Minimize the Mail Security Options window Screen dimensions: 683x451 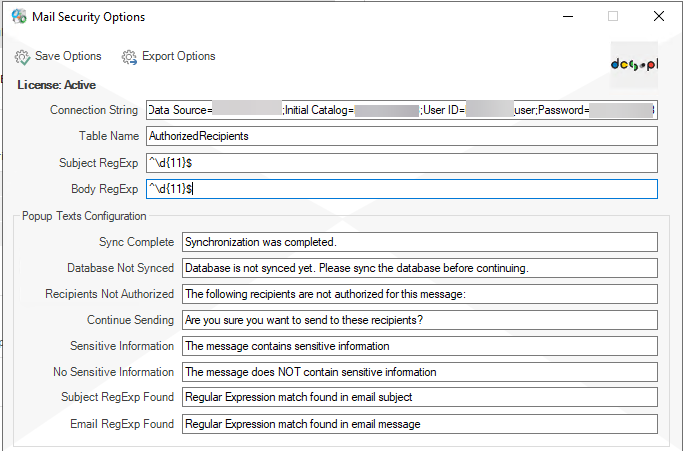coord(568,17)
